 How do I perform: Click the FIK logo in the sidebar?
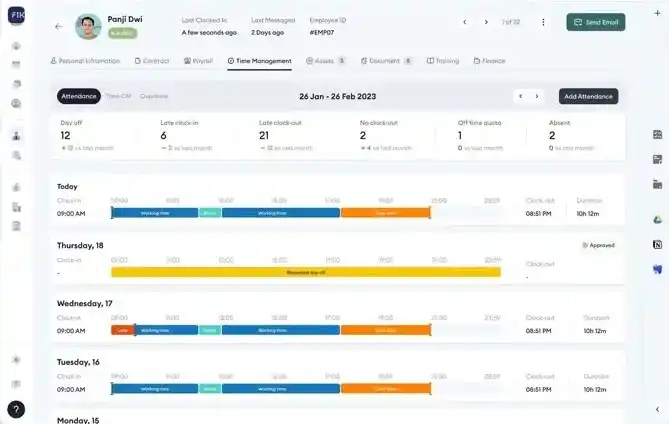click(x=17, y=15)
